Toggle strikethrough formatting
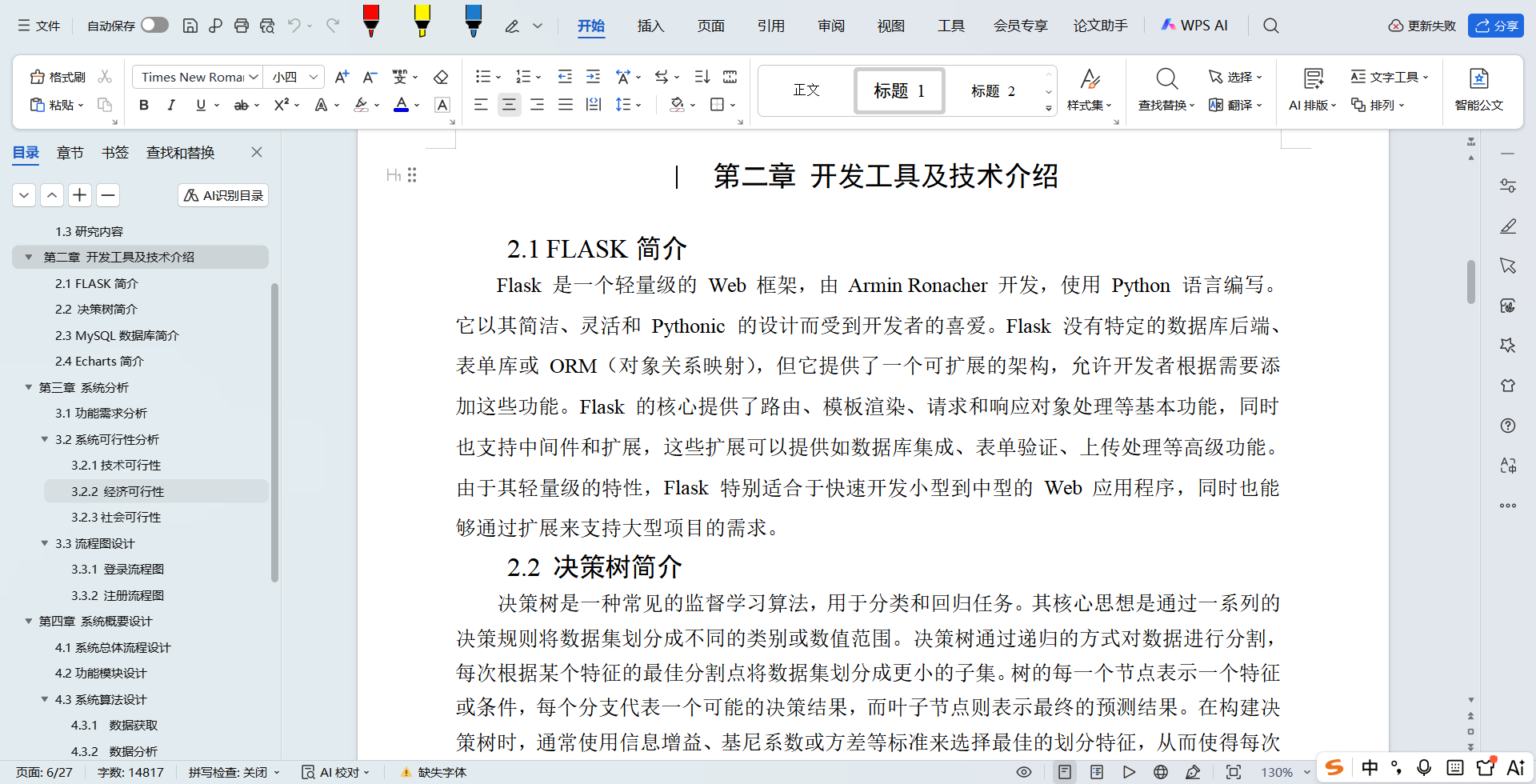The image size is (1536, 784). tap(241, 105)
